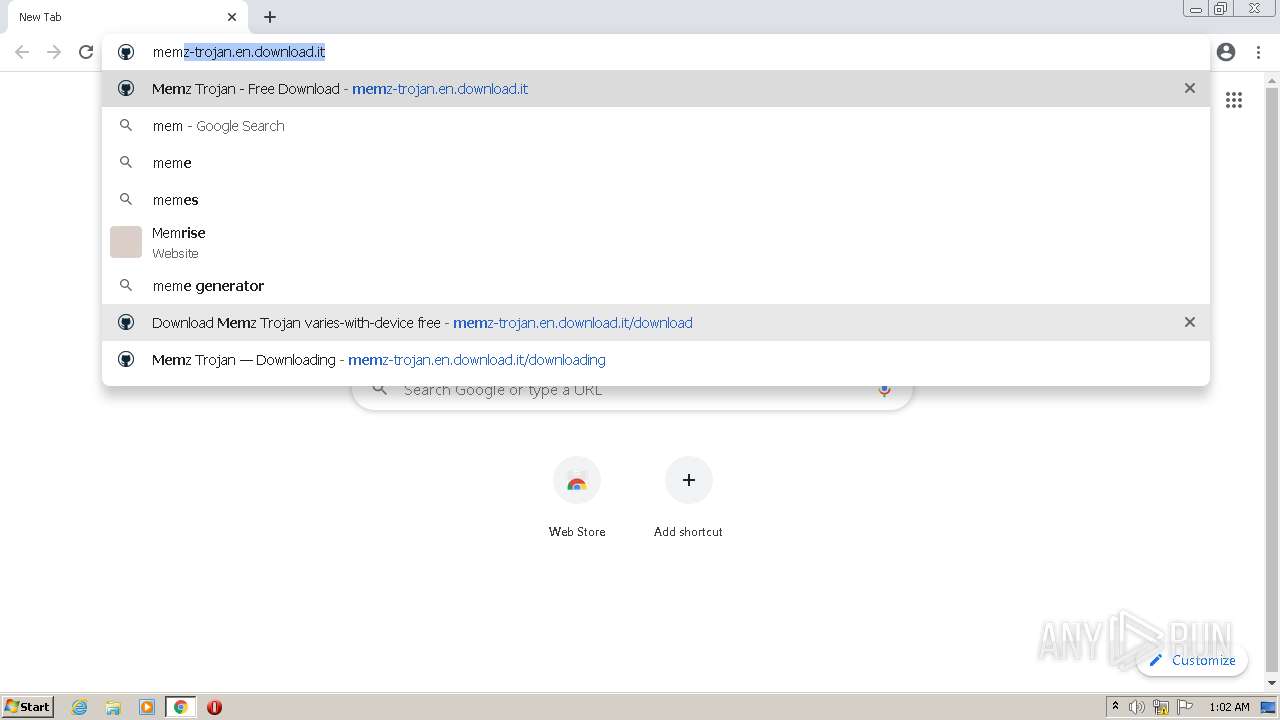This screenshot has height=720, width=1280.
Task: Click the browser back arrow
Action: 22,52
